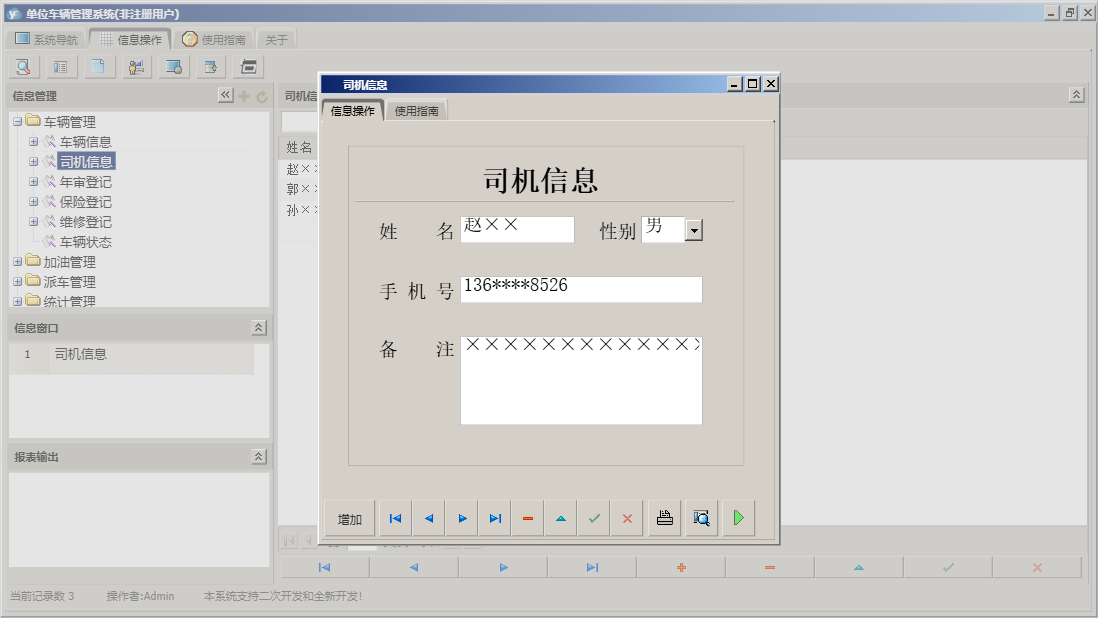Image resolution: width=1098 pixels, height=618 pixels.
Task: Click the blue document icon in main toolbar
Action: (99, 67)
